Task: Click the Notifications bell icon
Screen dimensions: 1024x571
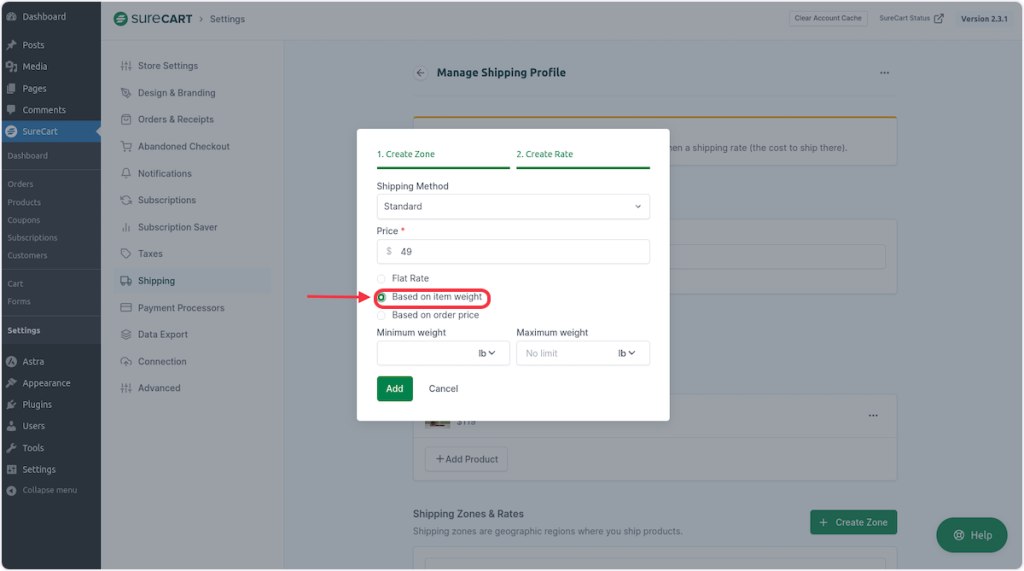Action: (x=126, y=174)
